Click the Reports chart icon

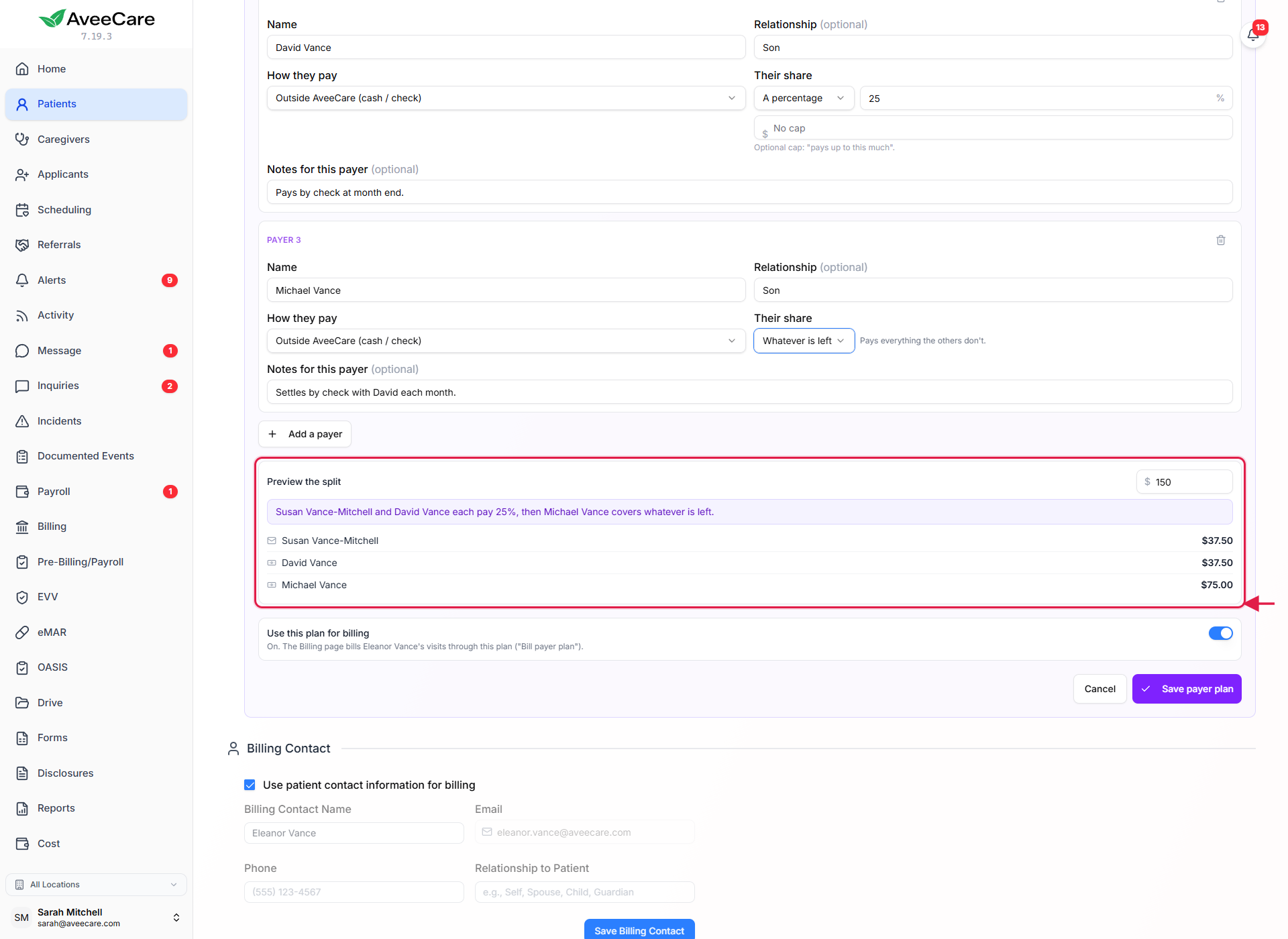click(x=22, y=808)
